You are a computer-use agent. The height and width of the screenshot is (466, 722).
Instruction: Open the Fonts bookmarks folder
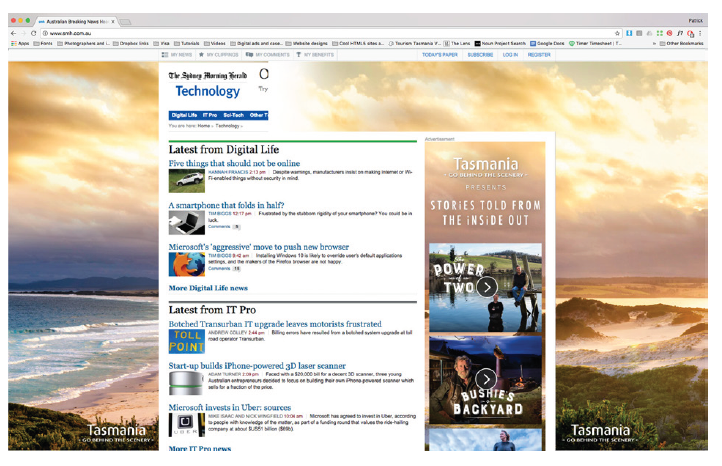pos(43,43)
